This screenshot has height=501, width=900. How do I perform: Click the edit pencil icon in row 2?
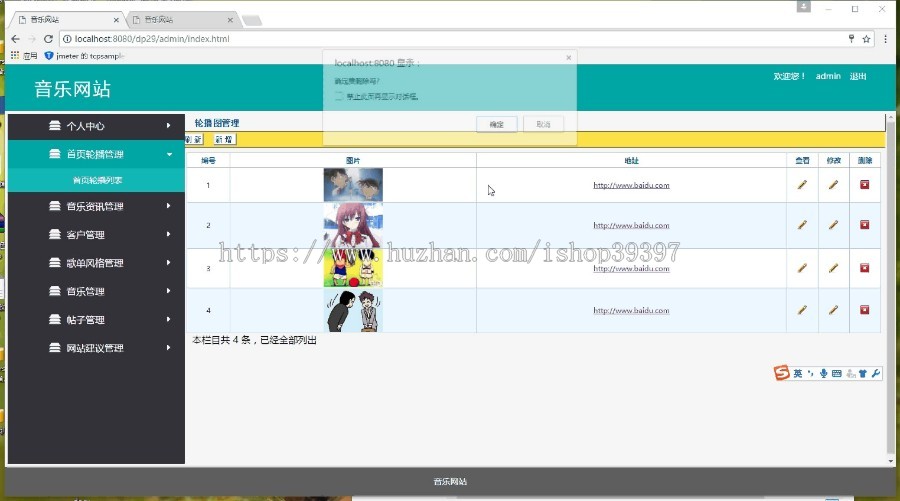pyautogui.click(x=833, y=225)
